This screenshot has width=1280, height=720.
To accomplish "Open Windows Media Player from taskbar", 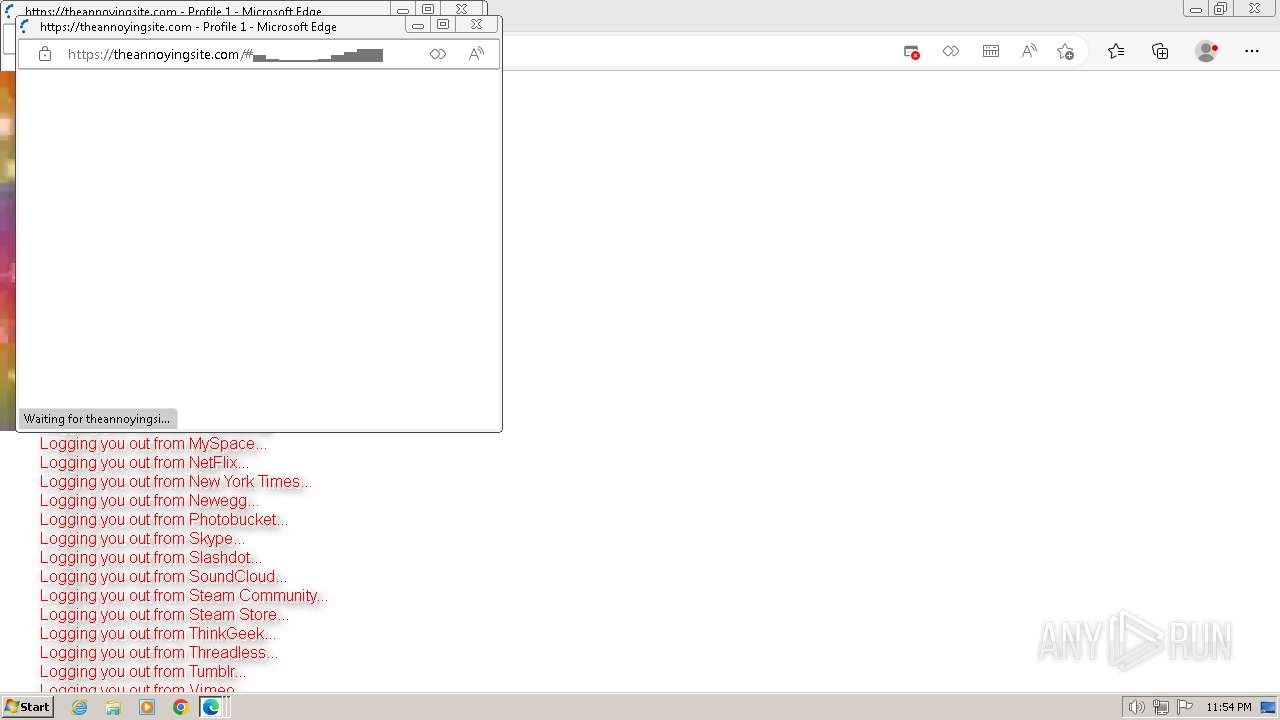I will point(147,707).
